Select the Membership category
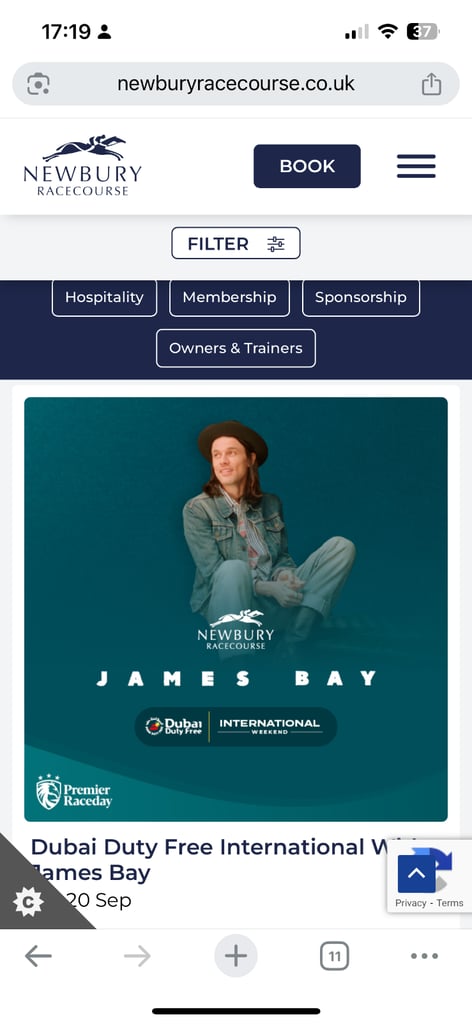 [229, 297]
